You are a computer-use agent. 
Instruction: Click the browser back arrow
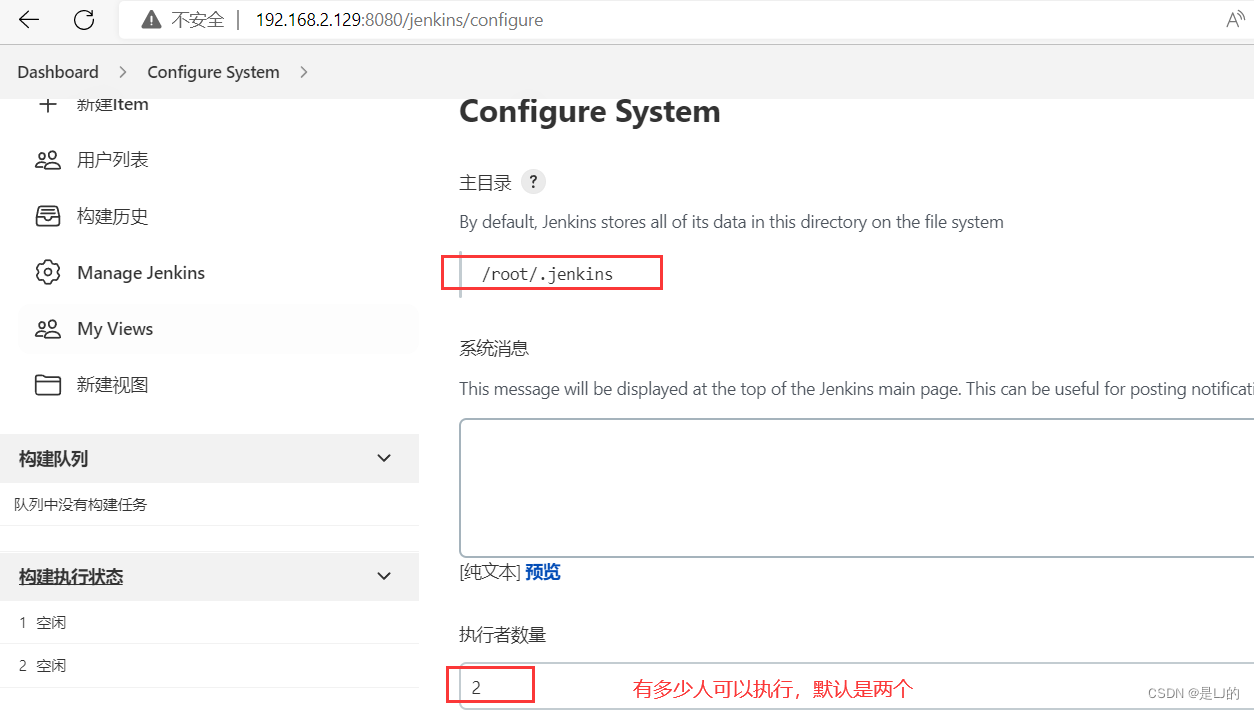pyautogui.click(x=28, y=19)
